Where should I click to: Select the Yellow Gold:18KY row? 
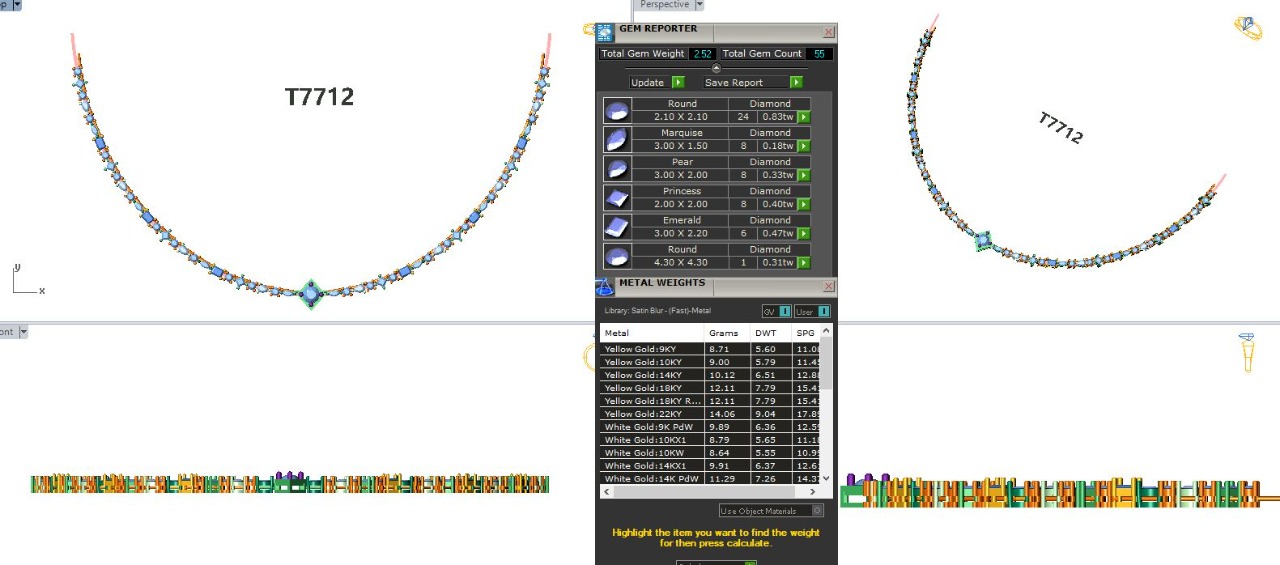point(710,388)
